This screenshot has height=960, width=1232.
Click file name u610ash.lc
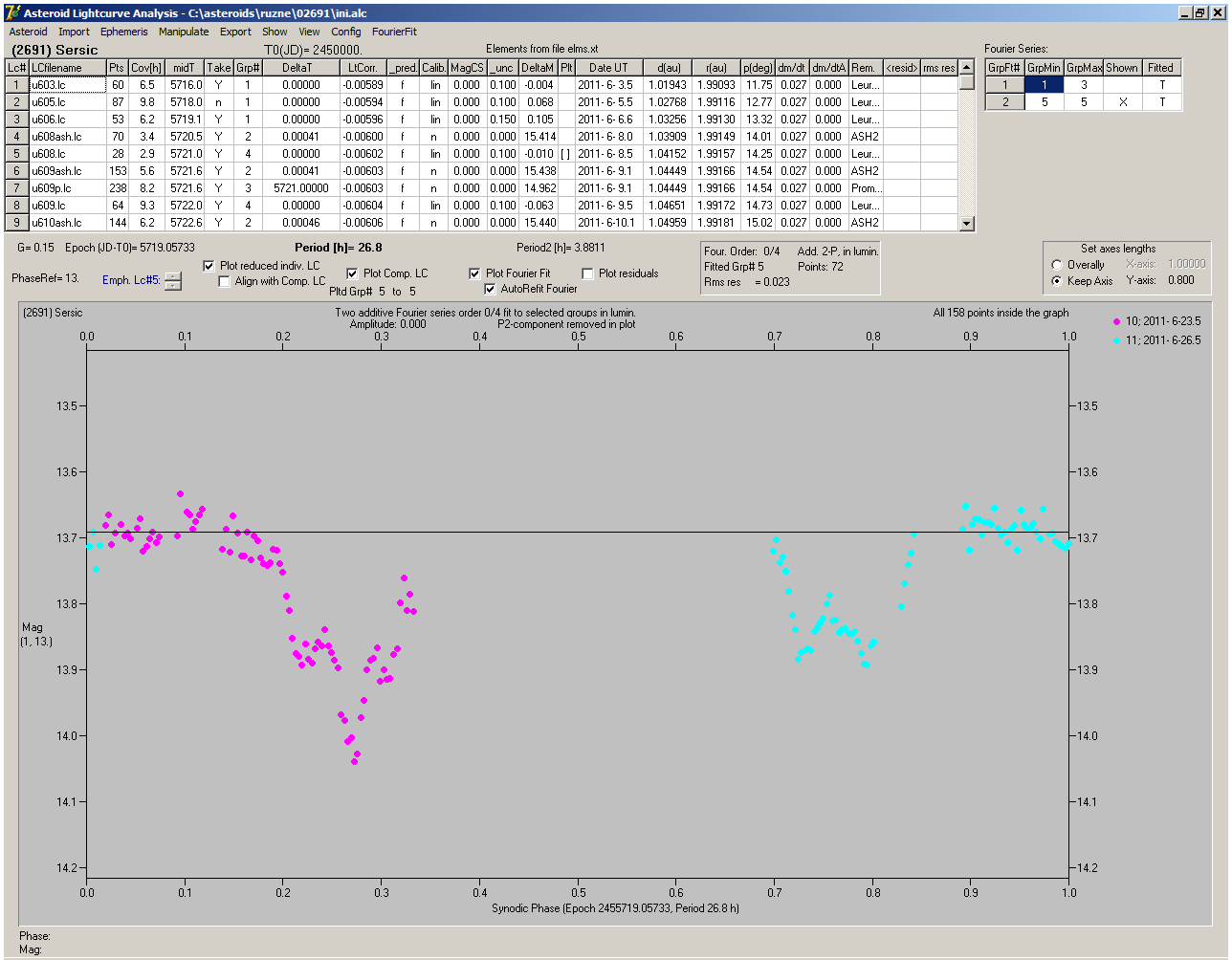pyautogui.click(x=67, y=223)
